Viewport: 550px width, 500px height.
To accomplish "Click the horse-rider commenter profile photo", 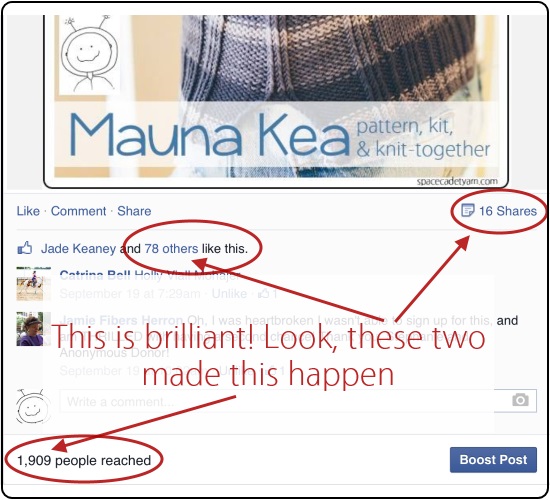I will pyautogui.click(x=33, y=284).
